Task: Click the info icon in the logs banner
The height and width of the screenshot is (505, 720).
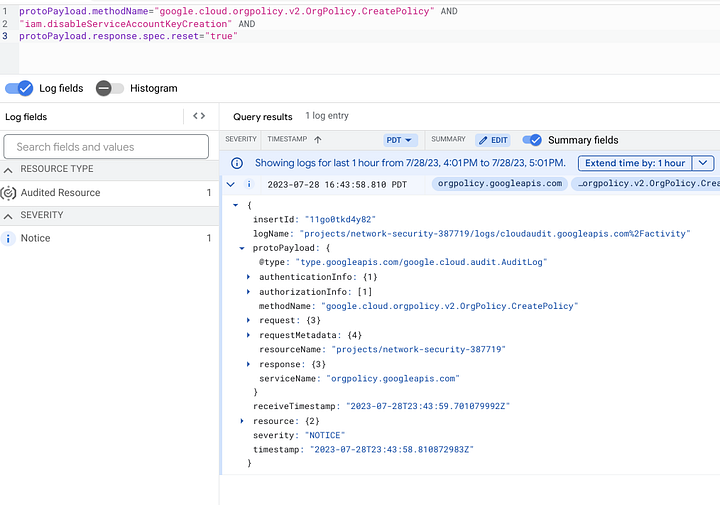Action: [x=237, y=163]
